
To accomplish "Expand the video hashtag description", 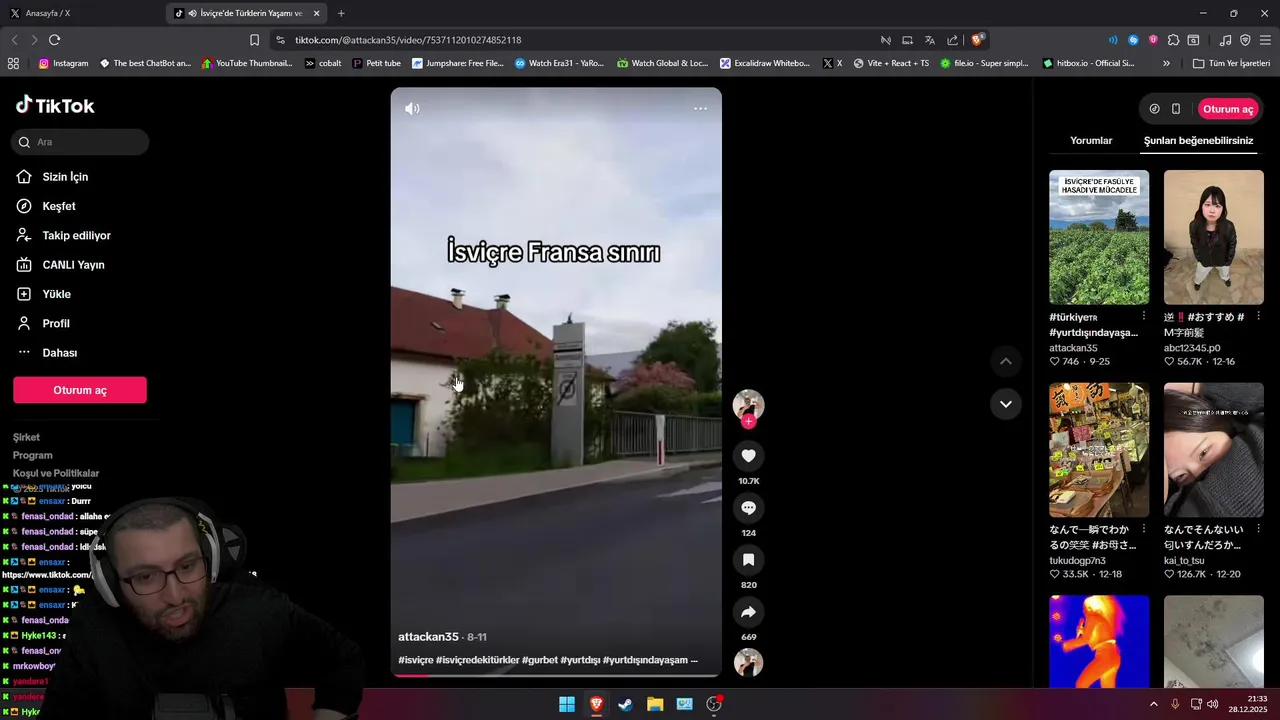I will click(x=694, y=660).
